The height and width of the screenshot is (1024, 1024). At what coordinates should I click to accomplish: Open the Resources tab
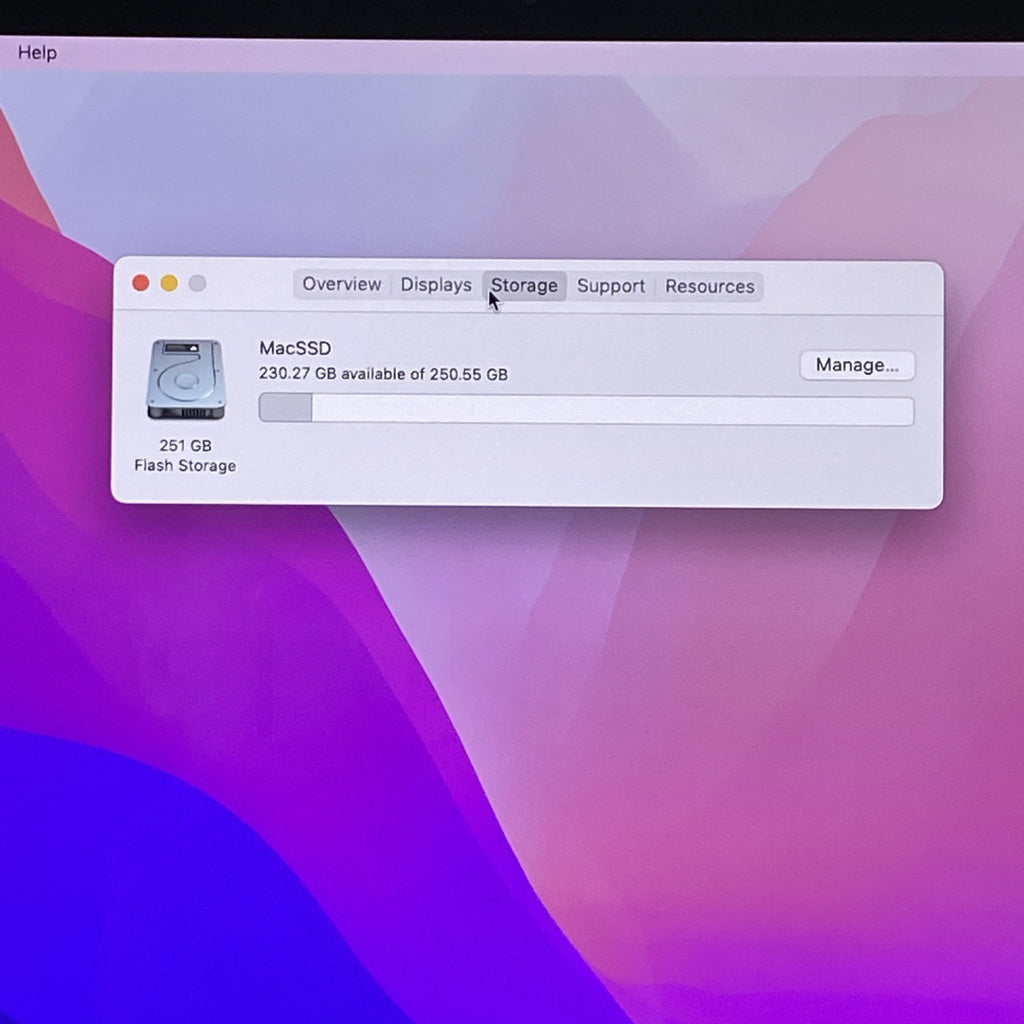coord(710,287)
